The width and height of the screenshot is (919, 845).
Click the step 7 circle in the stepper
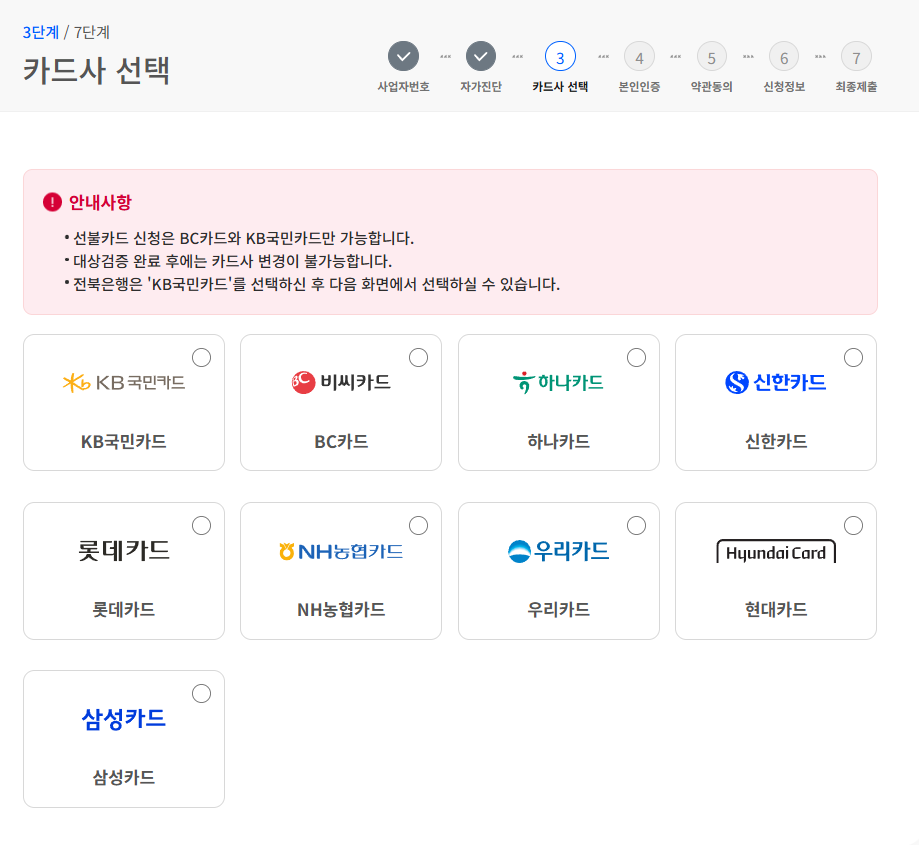coord(856,57)
